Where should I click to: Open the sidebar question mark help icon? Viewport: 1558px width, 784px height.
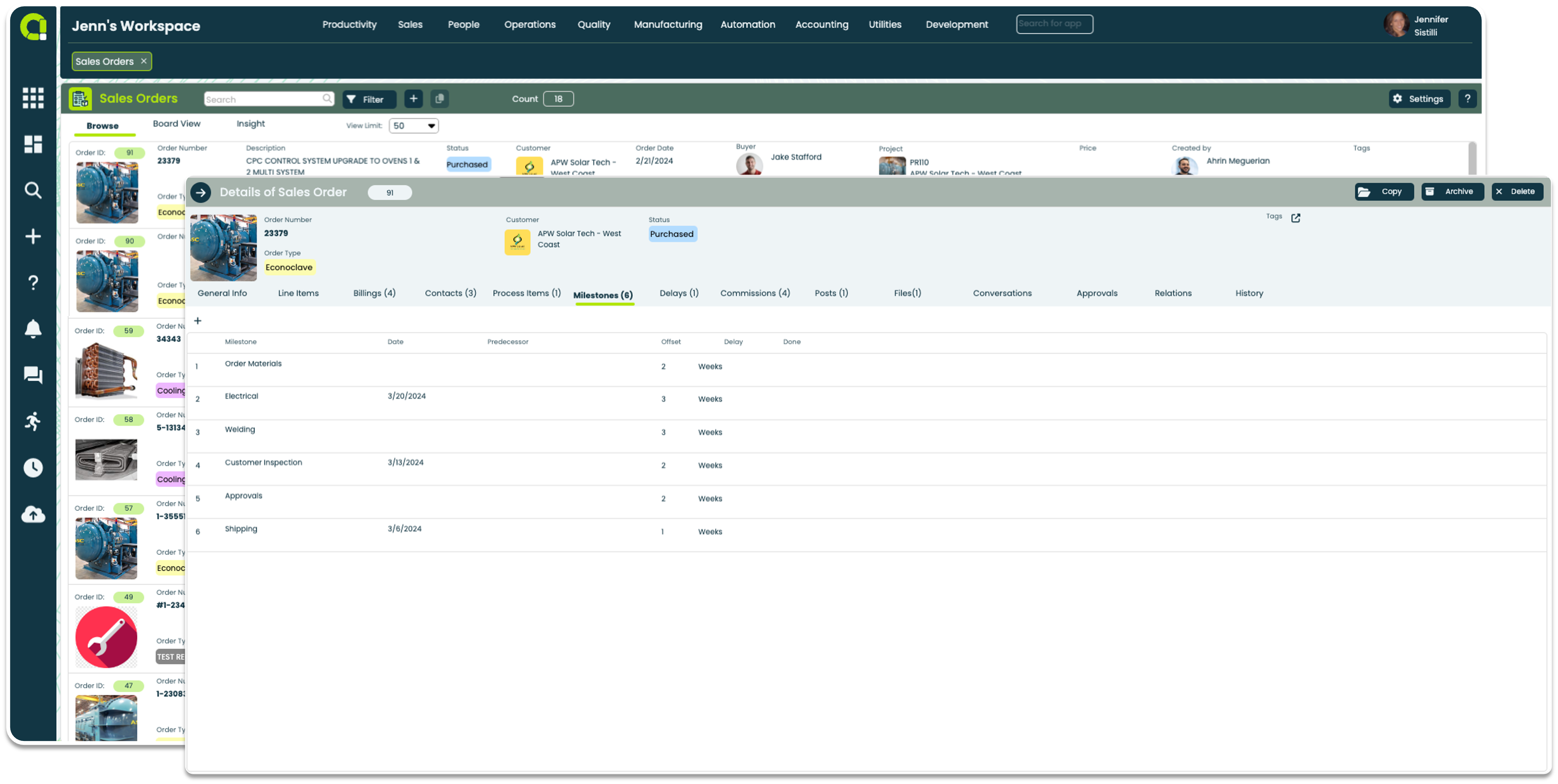pos(33,282)
